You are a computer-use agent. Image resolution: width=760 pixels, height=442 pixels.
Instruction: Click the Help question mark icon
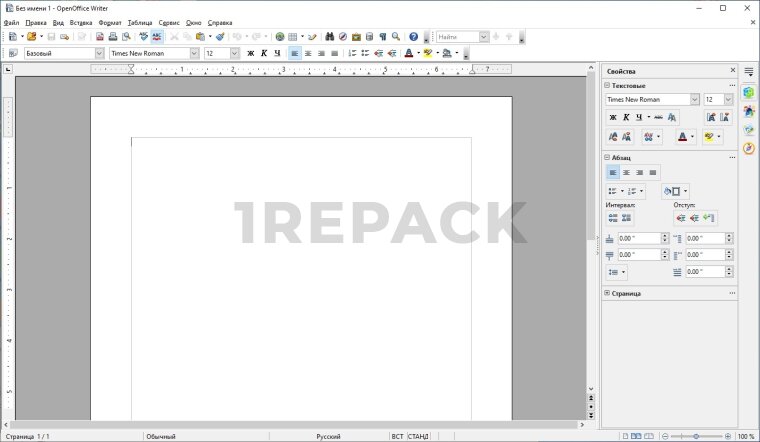coord(414,37)
